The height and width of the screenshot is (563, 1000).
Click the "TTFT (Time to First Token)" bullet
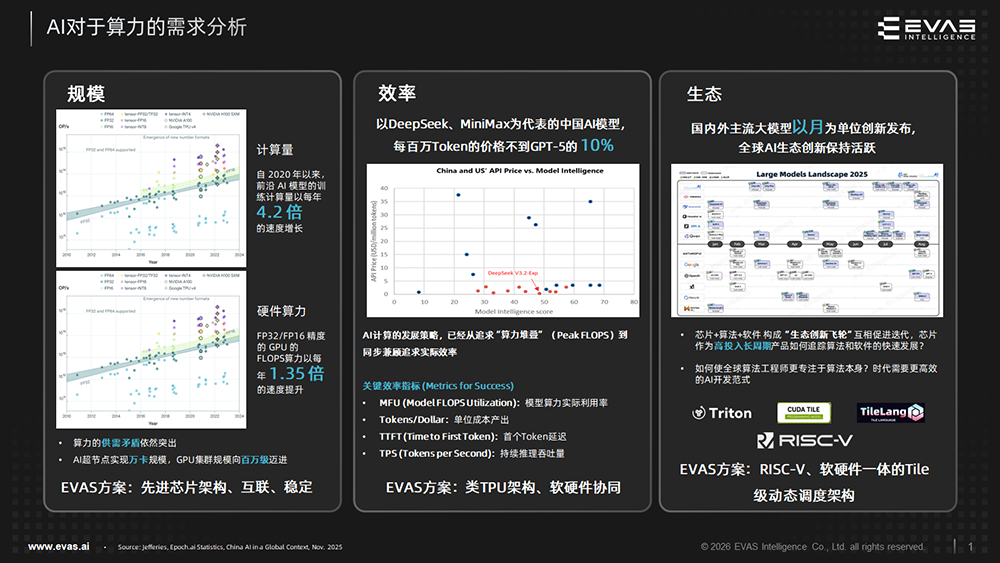473,437
